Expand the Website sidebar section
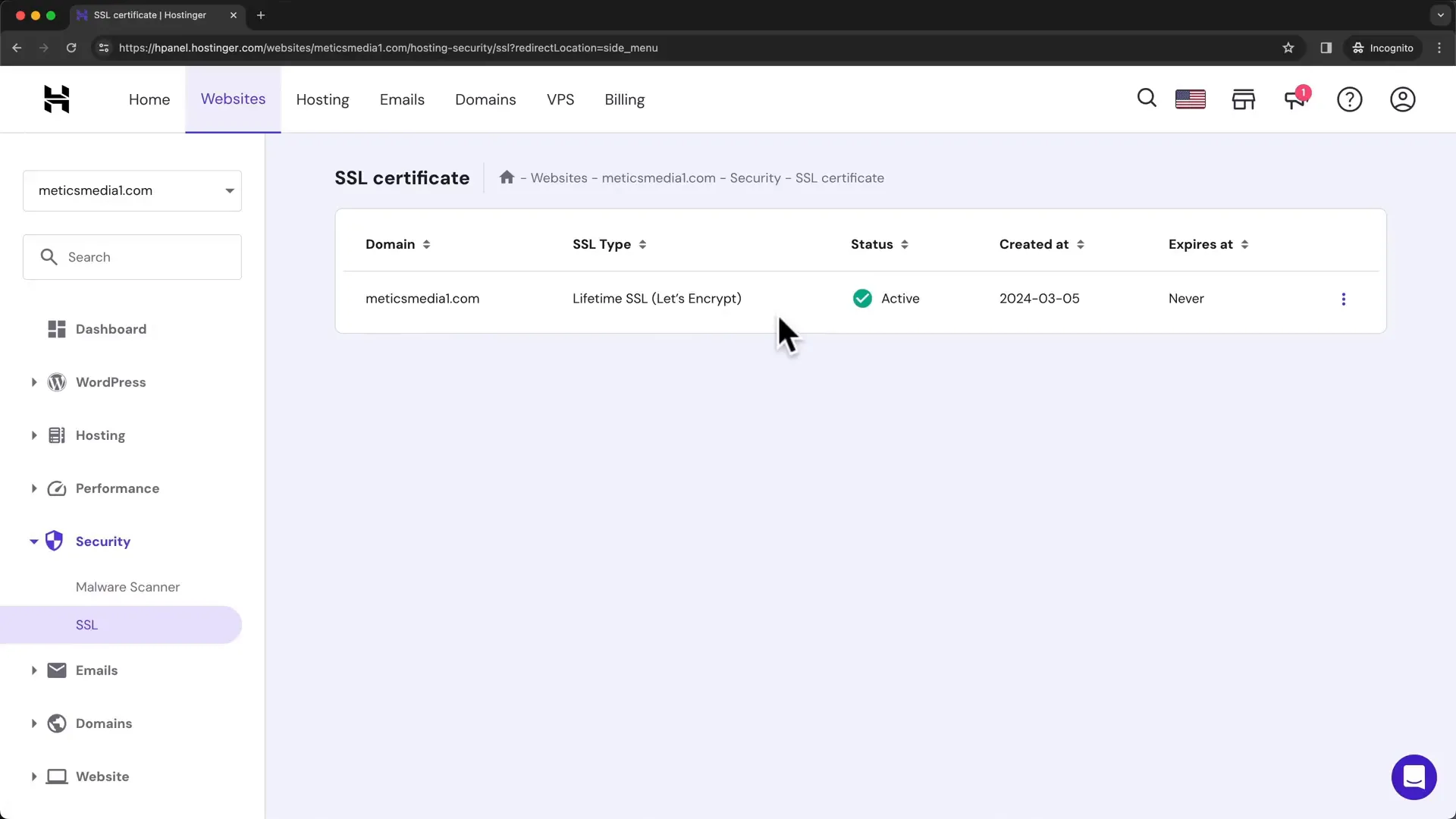 pyautogui.click(x=34, y=777)
